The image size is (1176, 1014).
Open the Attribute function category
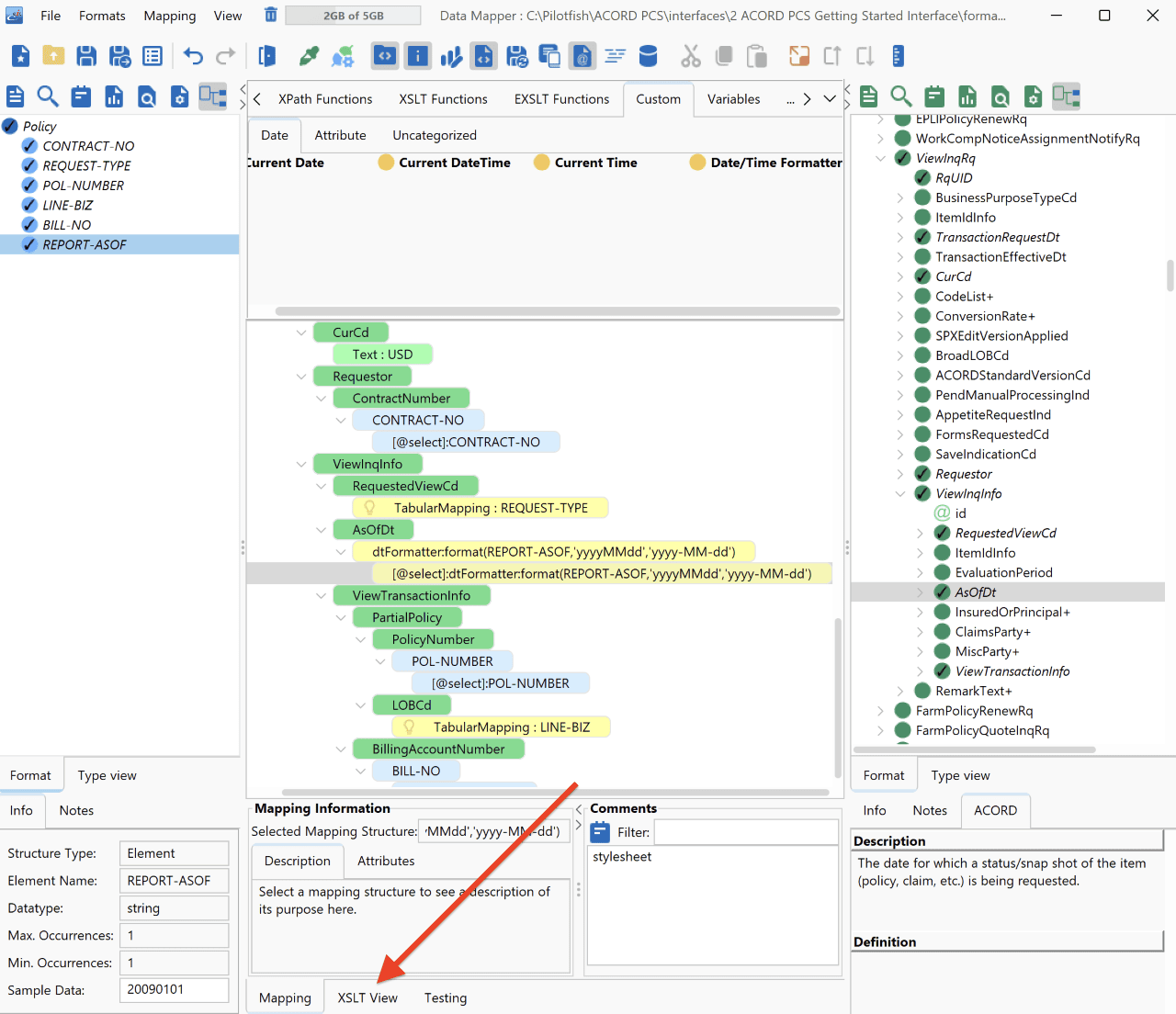click(x=340, y=135)
